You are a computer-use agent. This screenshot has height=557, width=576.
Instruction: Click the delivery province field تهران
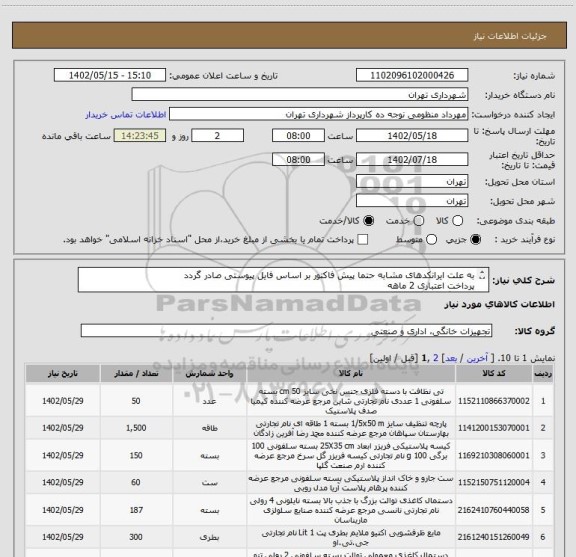[x=412, y=182]
